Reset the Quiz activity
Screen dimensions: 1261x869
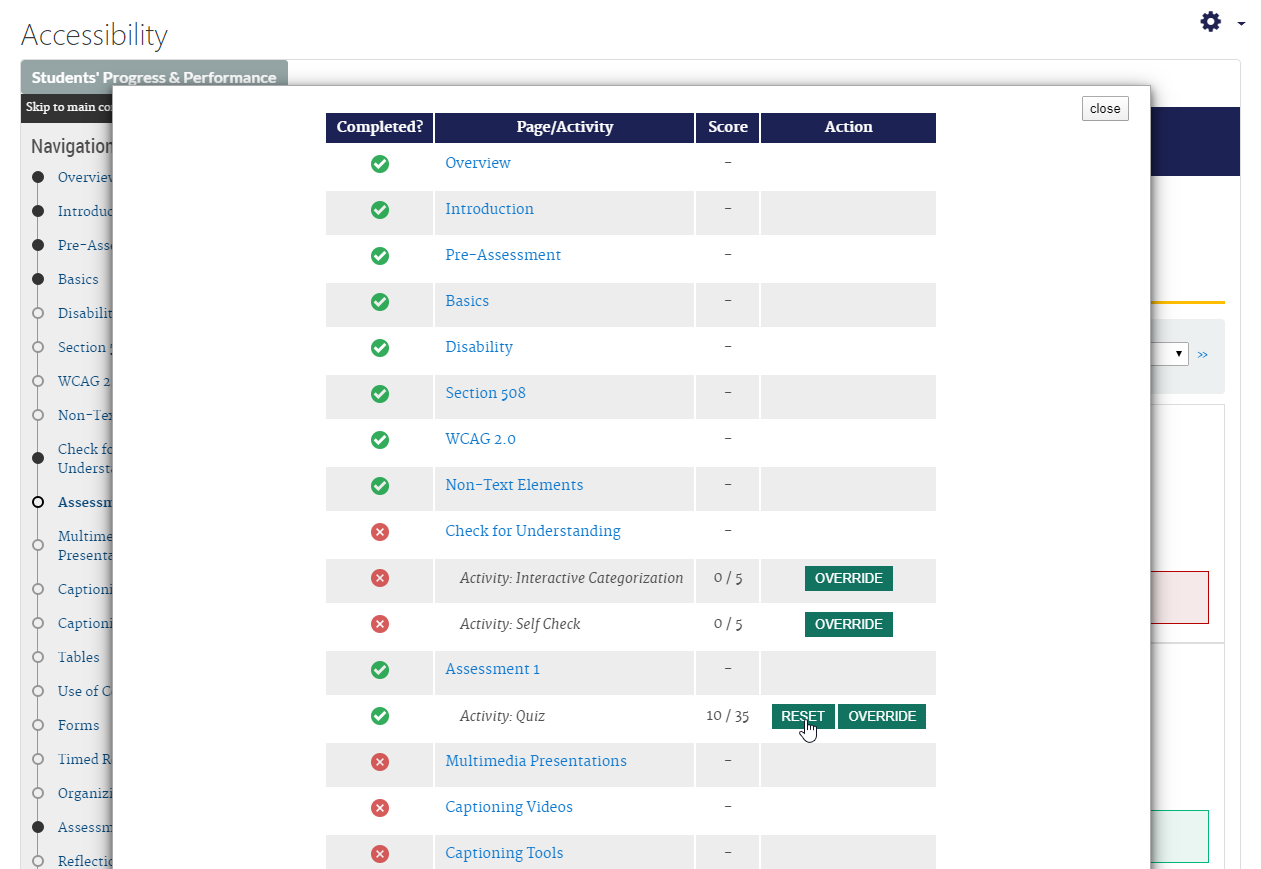pyautogui.click(x=803, y=717)
